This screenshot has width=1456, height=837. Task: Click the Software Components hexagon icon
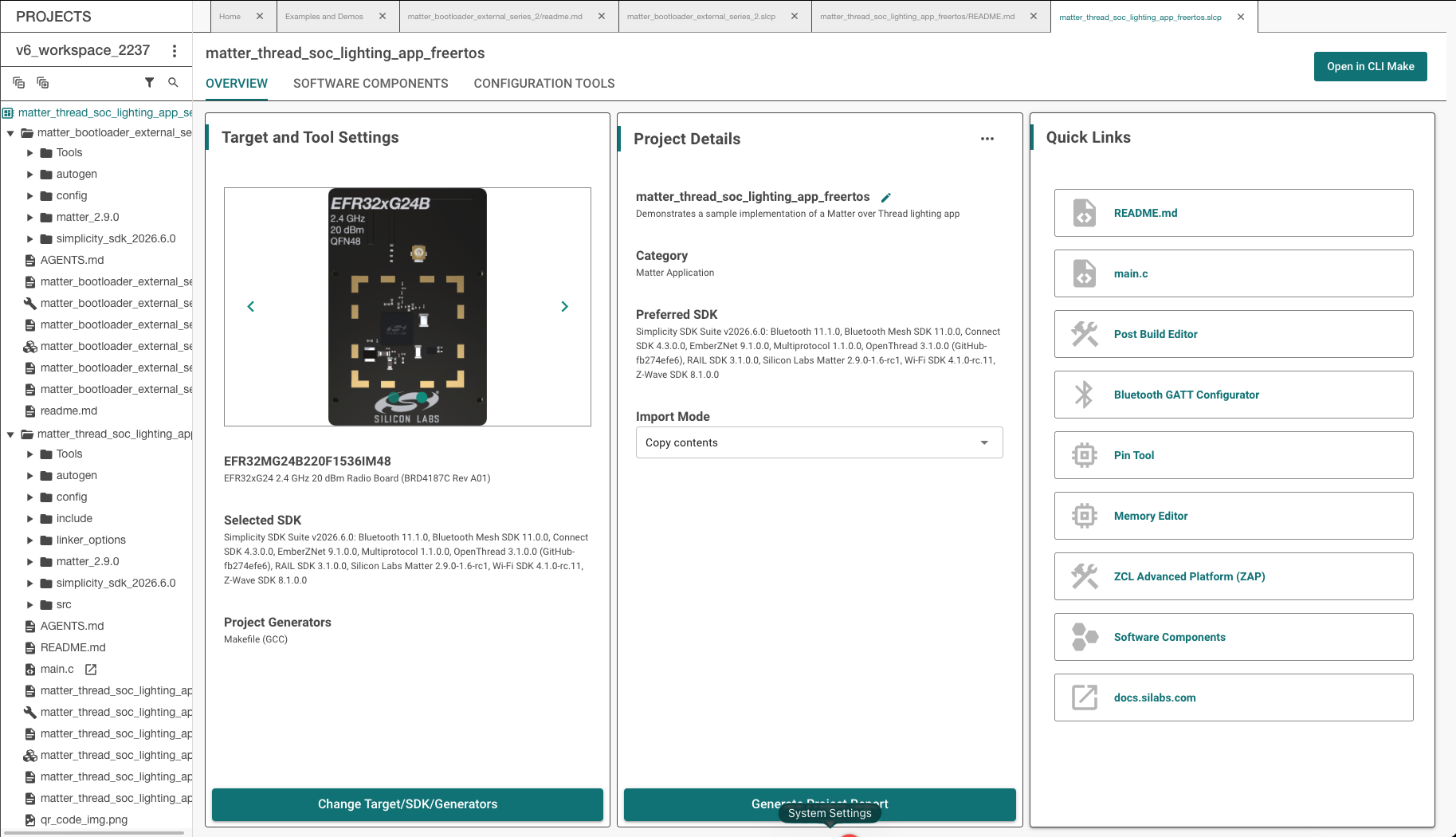coord(1085,637)
